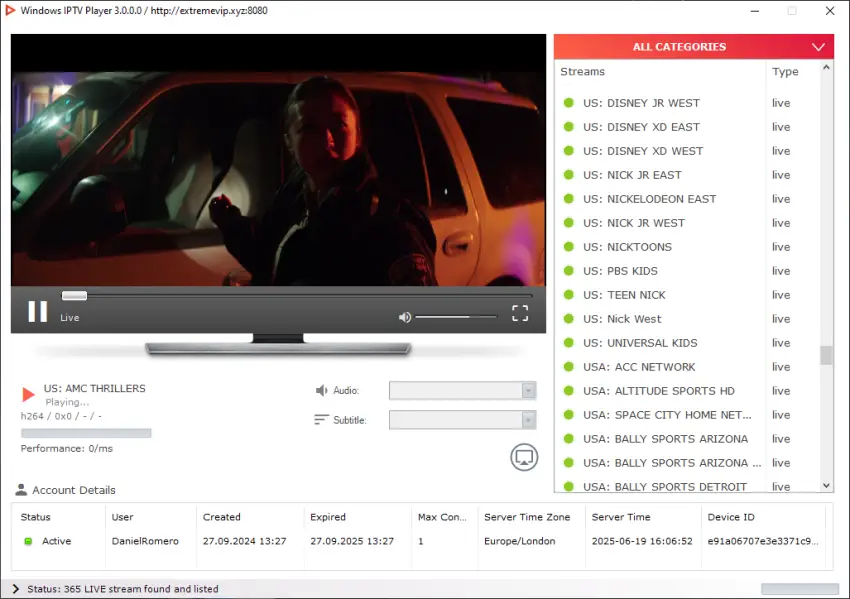The width and height of the screenshot is (850, 599).
Task: Close the IPTV Player window
Action: tap(830, 11)
